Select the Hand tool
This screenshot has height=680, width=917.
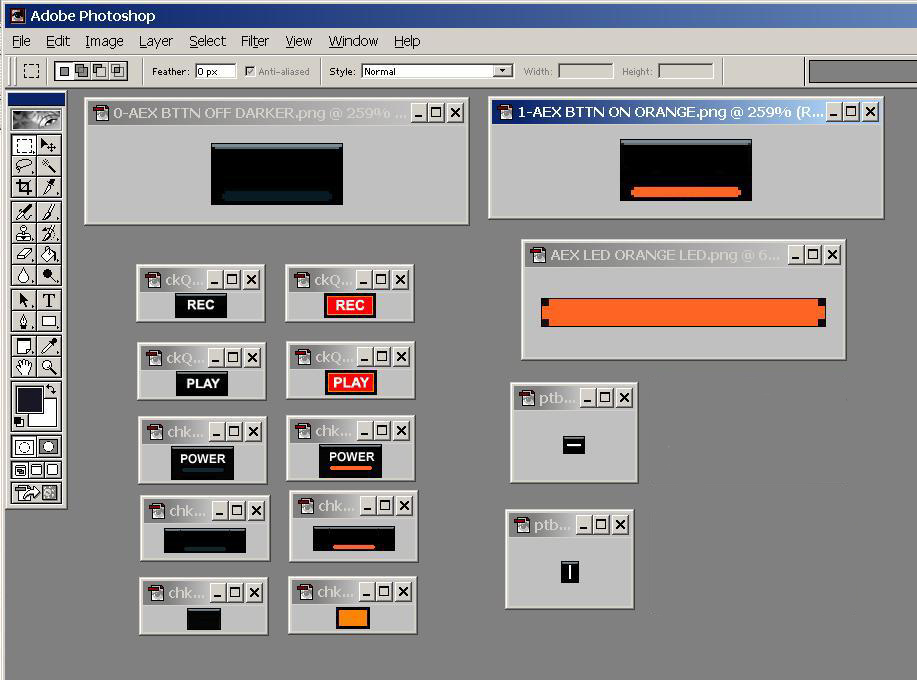24,367
